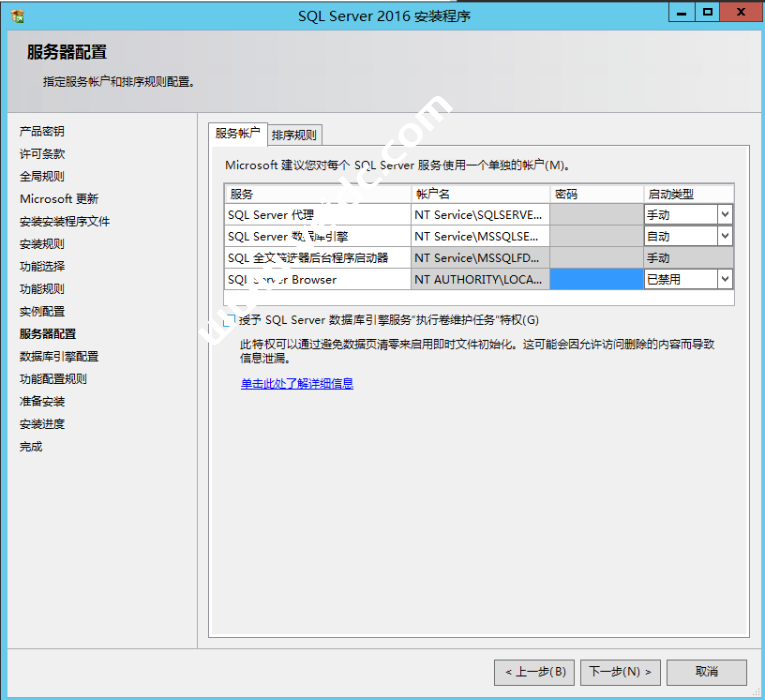Click the 帐户名 column header
The width and height of the screenshot is (765, 700).
(479, 194)
